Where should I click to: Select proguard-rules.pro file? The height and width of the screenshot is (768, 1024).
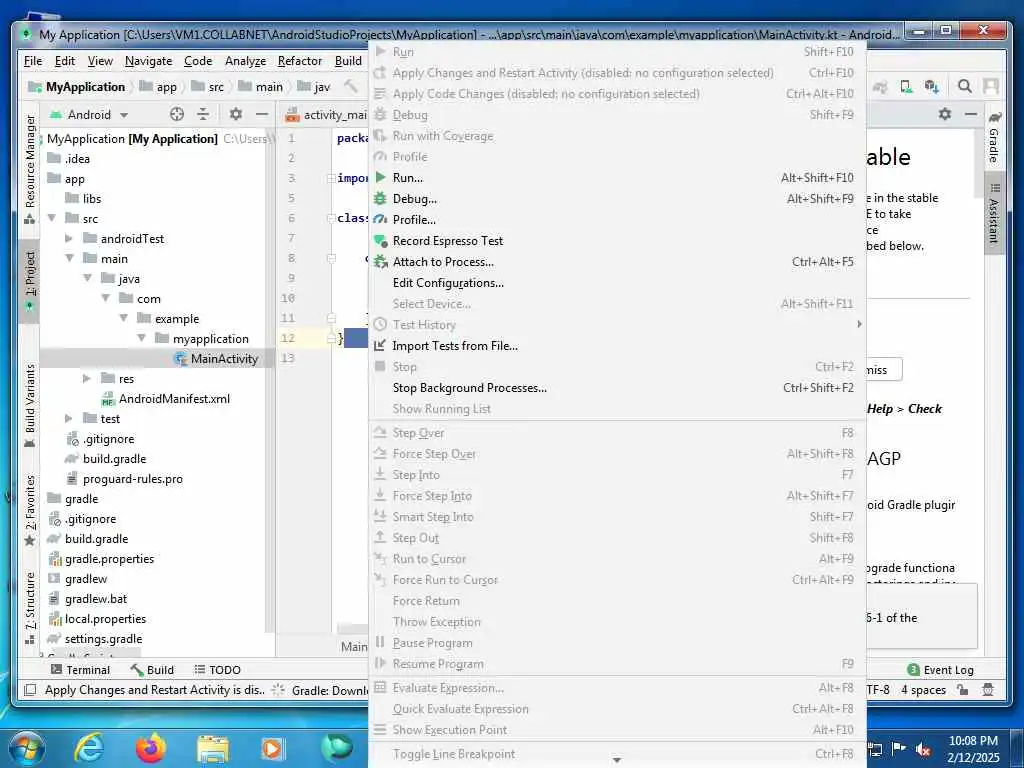pos(125,479)
